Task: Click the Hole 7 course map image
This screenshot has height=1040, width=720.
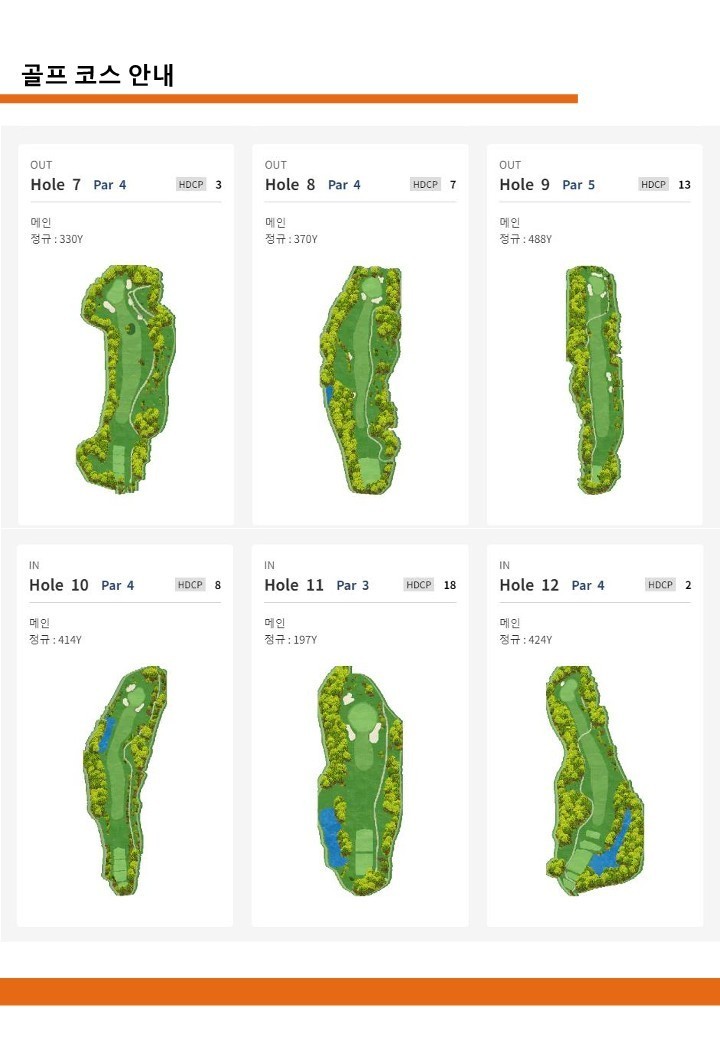Action: point(128,380)
